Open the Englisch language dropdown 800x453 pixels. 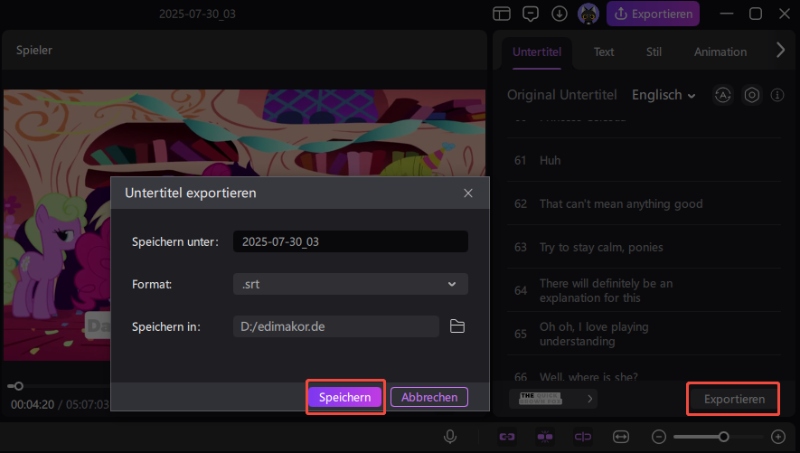tap(664, 95)
